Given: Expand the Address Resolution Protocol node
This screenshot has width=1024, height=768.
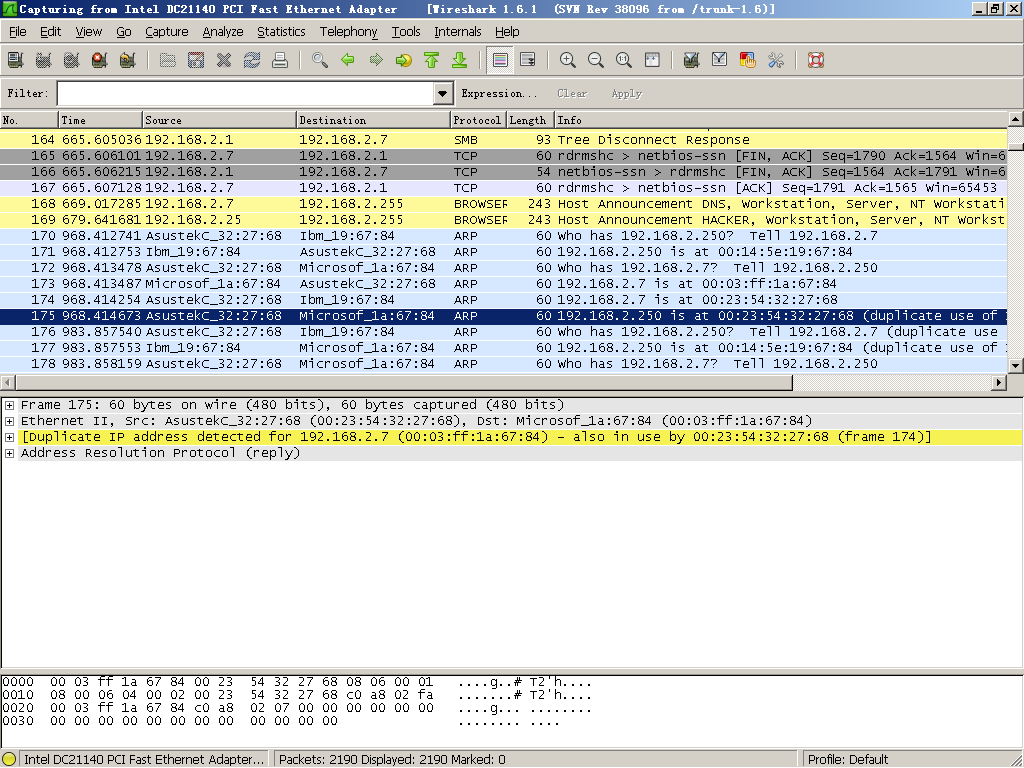Looking at the screenshot, I should click(10, 453).
